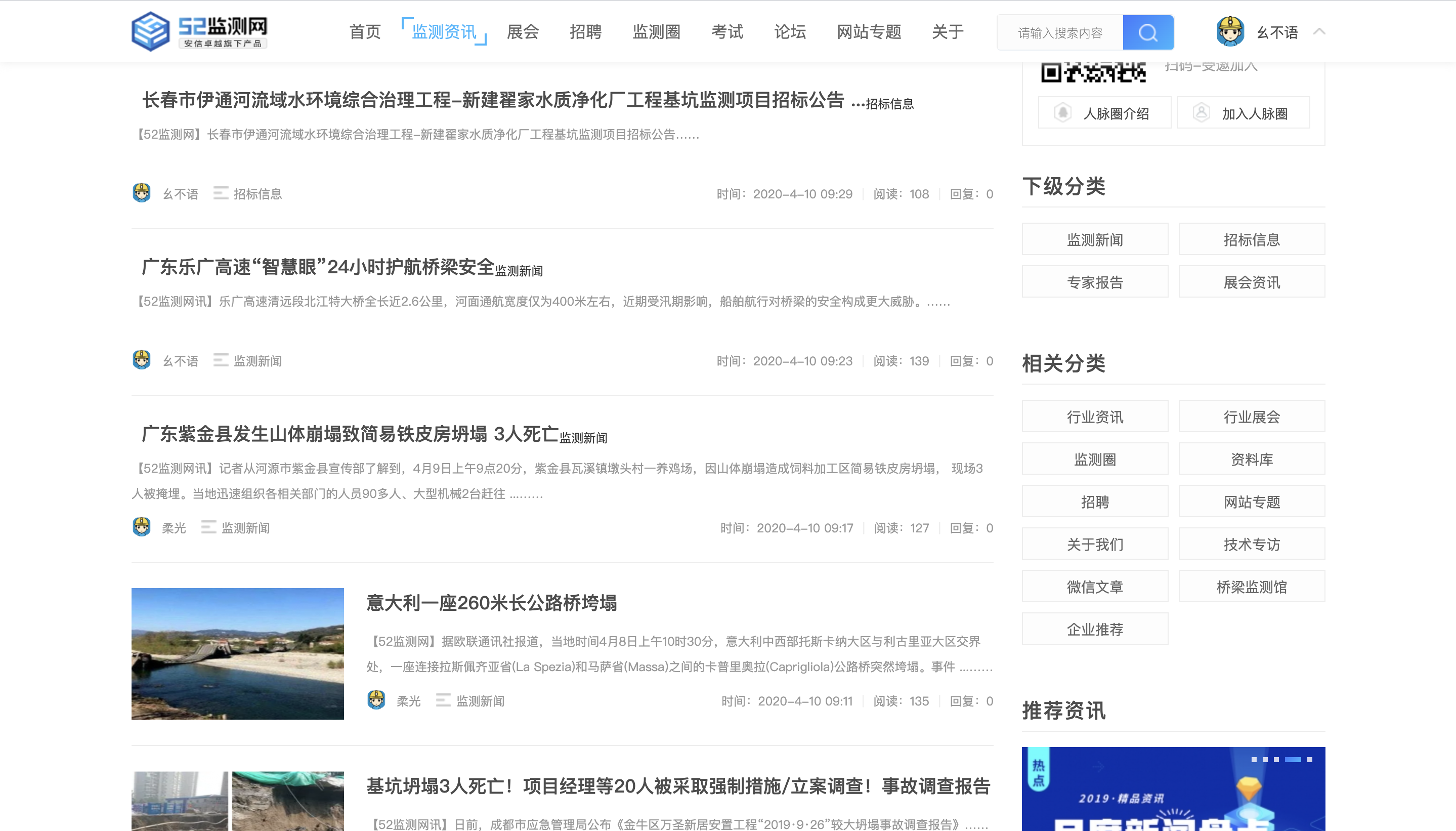Click small 招标信息 label after 长春市 title
Screen dimensions: 1456x831
(x=889, y=104)
